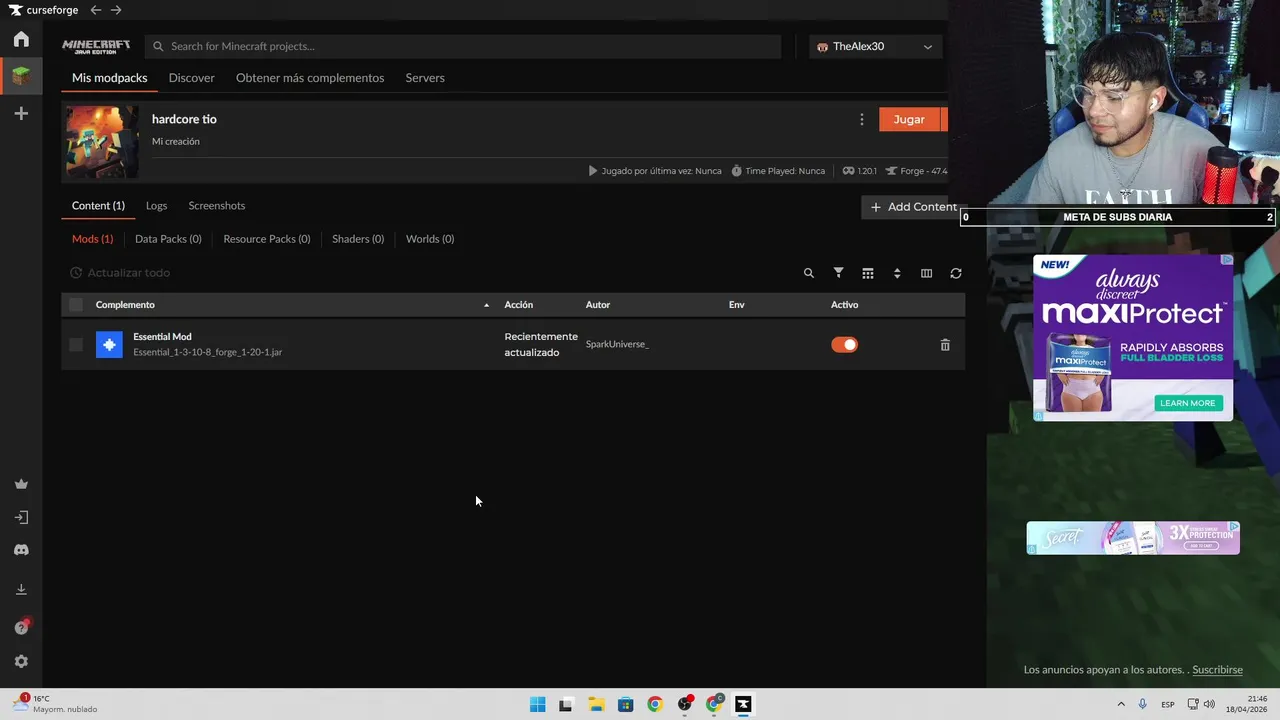The image size is (1280, 720).
Task: Open OBS Studio from taskbar
Action: [x=684, y=704]
